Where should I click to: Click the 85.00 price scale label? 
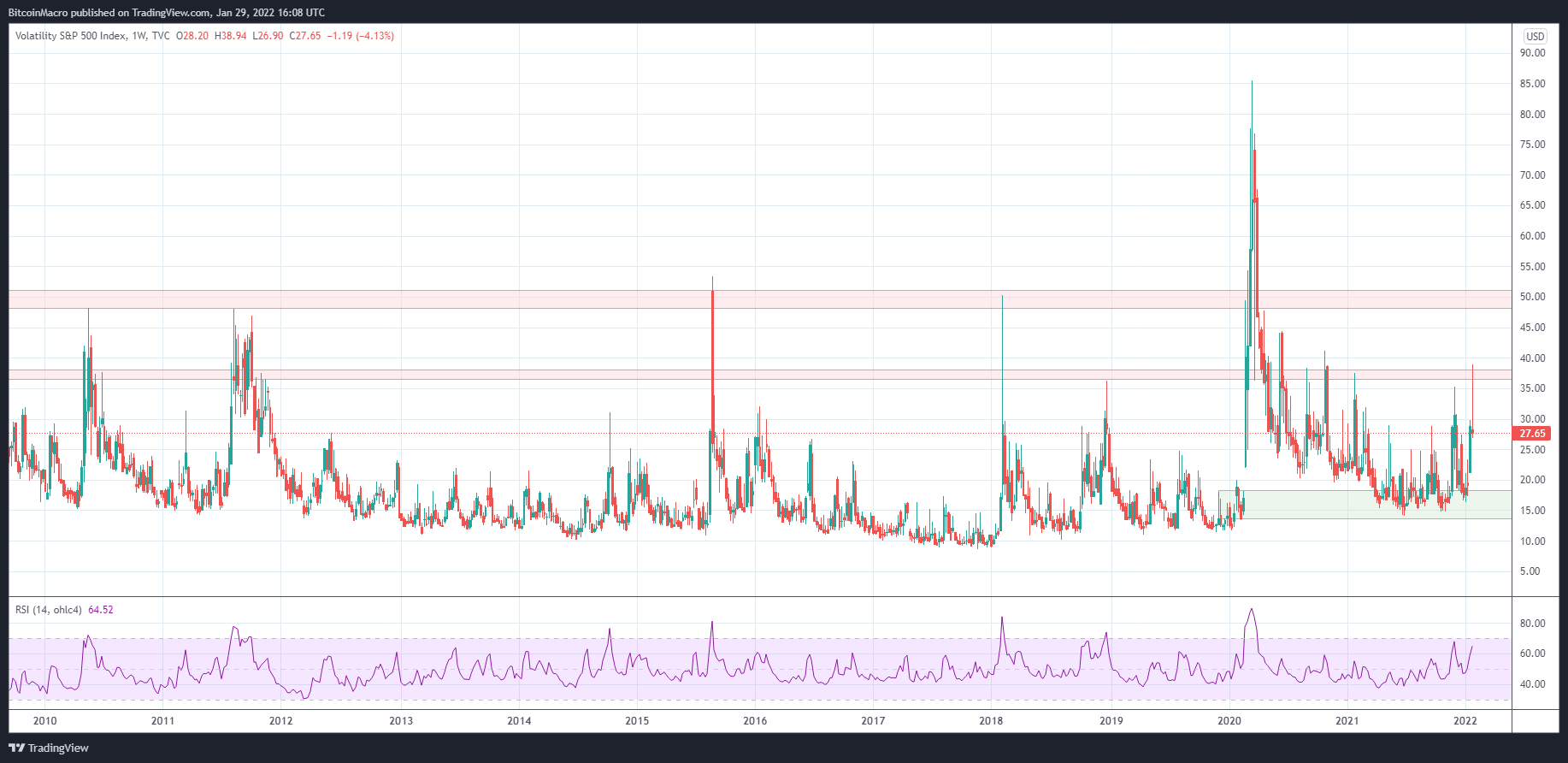pos(1532,84)
